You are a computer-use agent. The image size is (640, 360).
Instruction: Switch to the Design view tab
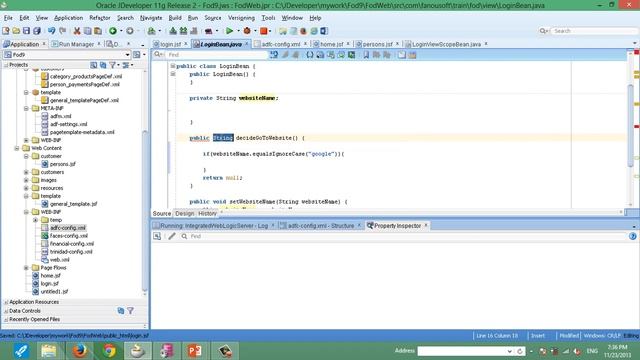(x=184, y=213)
